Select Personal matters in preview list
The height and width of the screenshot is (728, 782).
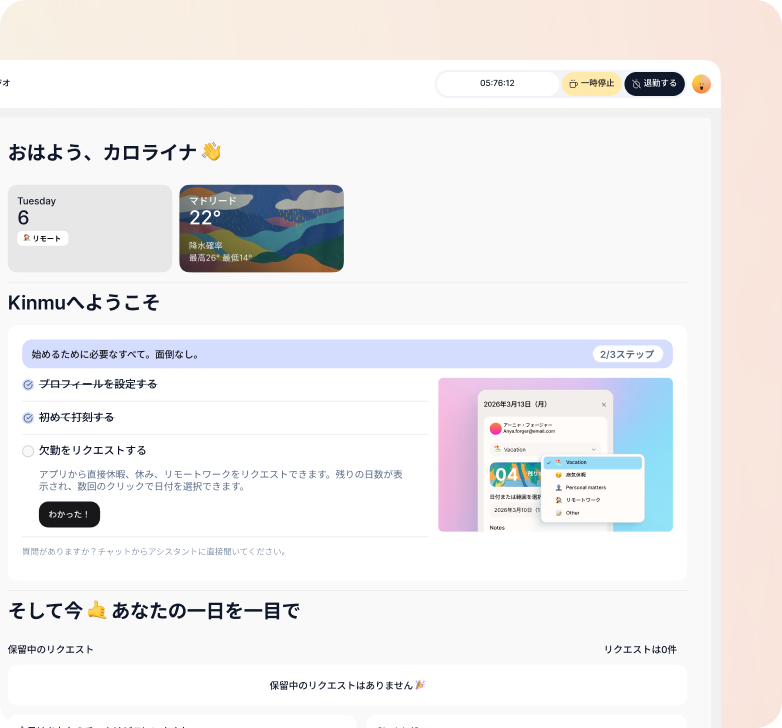(x=592, y=487)
